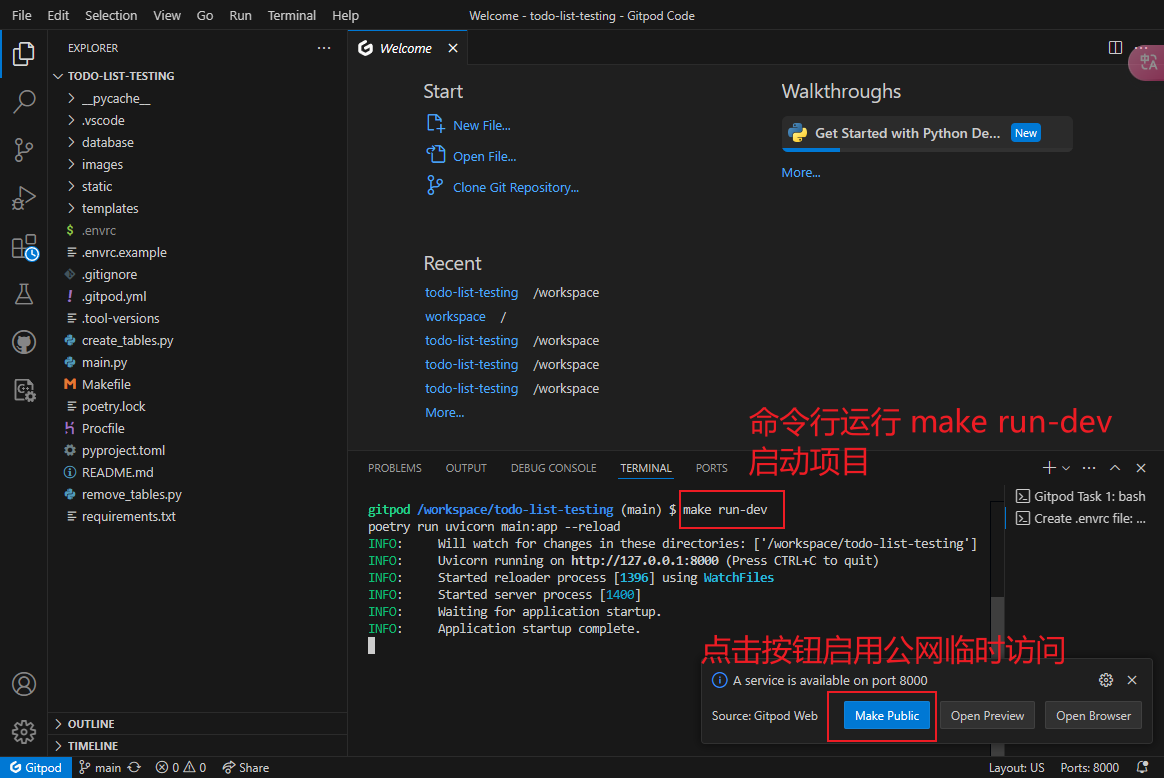
Task: Open the Selection menu
Action: [x=111, y=15]
